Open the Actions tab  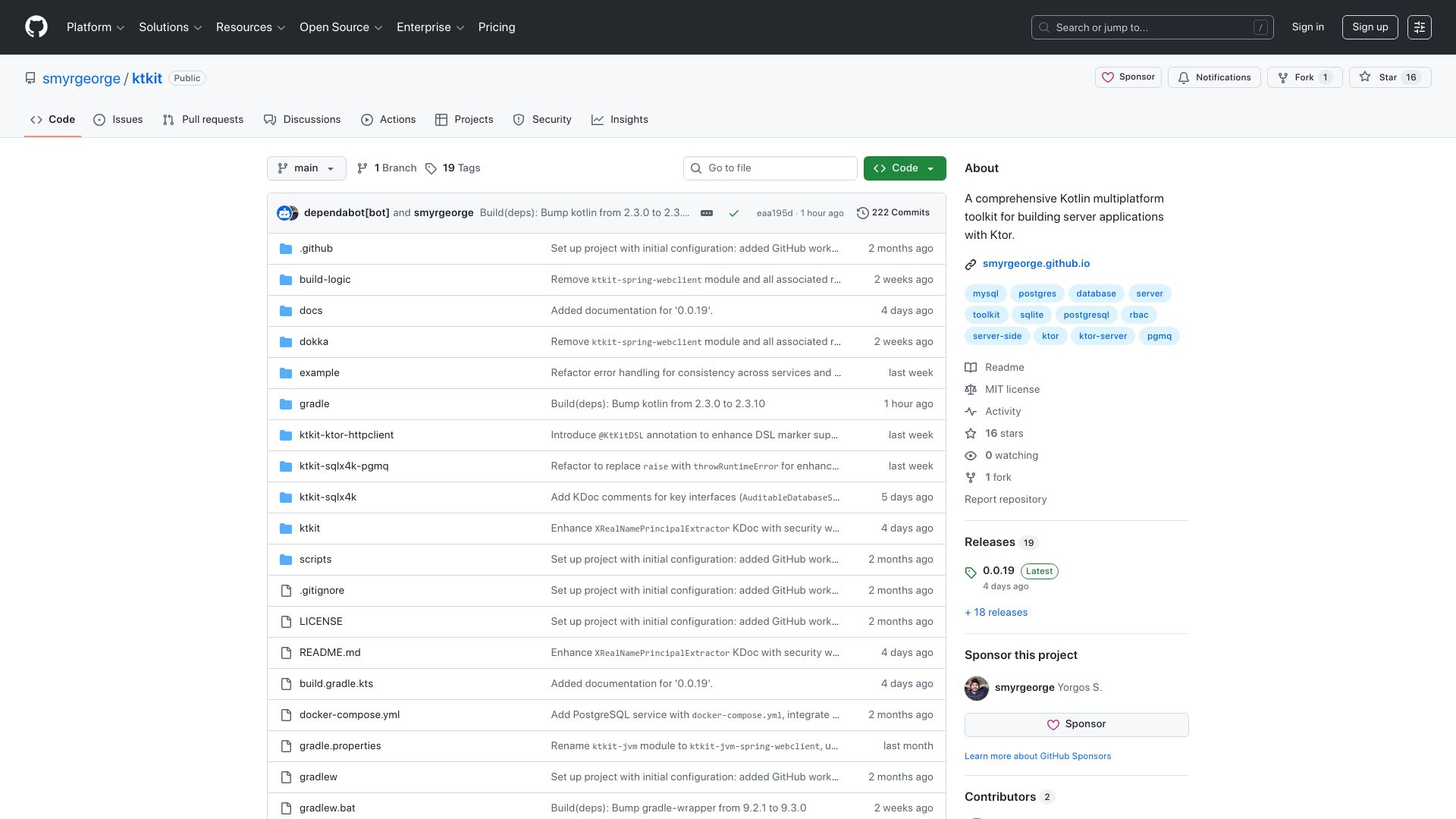pos(388,120)
